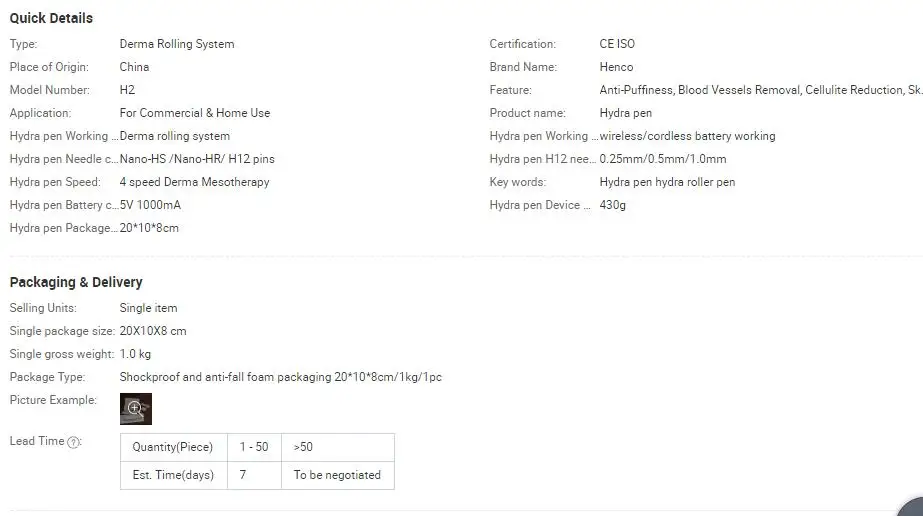This screenshot has width=923, height=516.
Task: Click the Lead Time help question-mark icon
Action: [x=74, y=442]
